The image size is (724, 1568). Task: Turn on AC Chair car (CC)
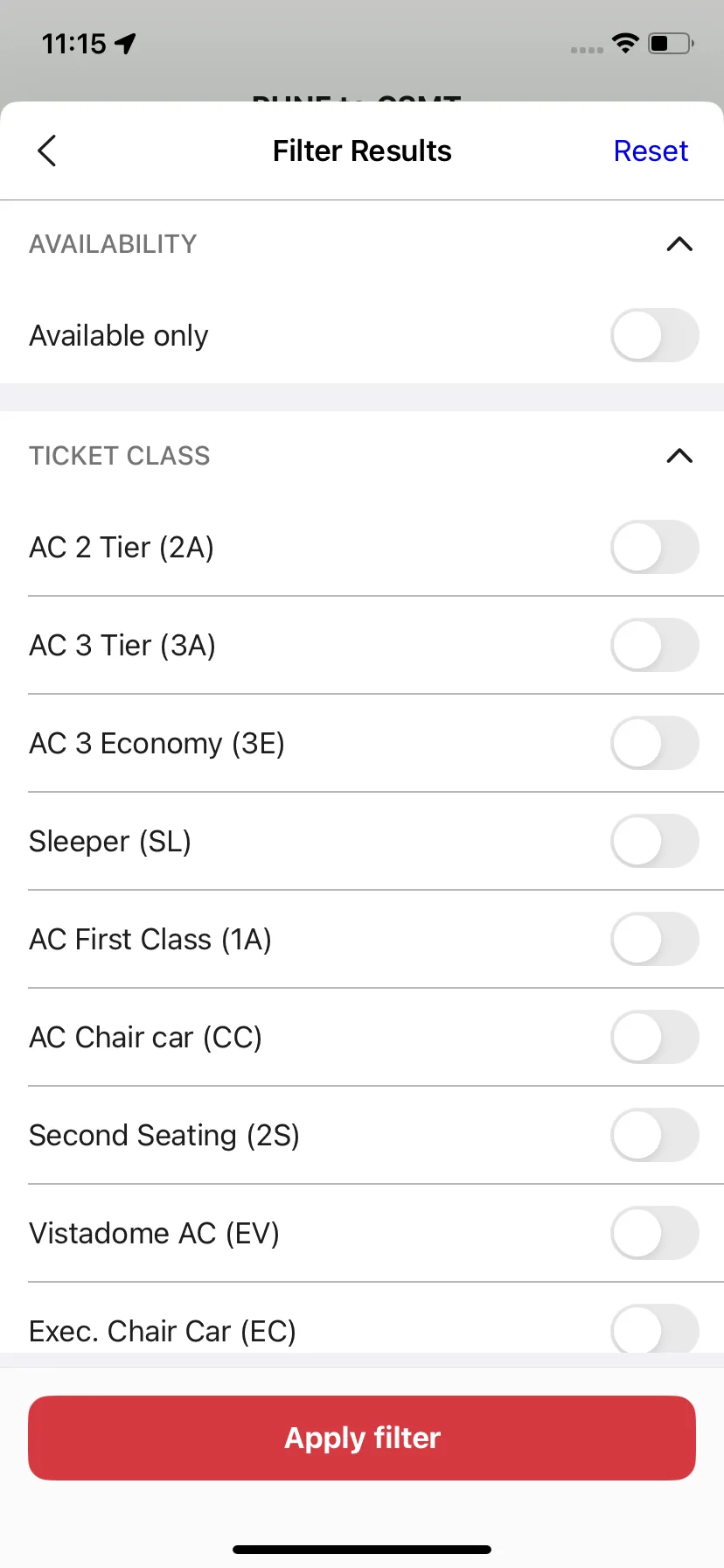654,1037
